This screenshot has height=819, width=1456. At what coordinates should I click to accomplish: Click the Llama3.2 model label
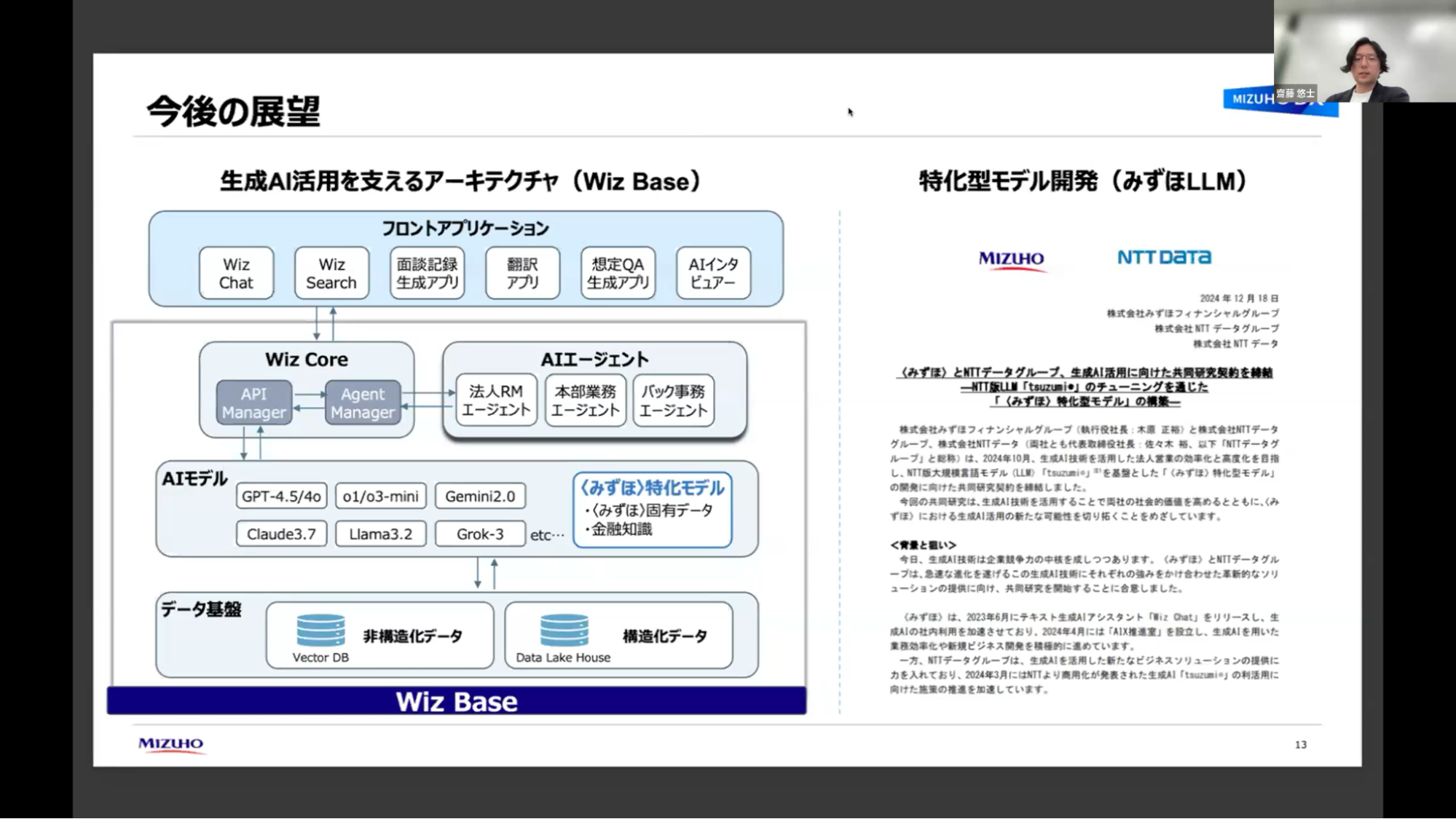click(x=380, y=534)
